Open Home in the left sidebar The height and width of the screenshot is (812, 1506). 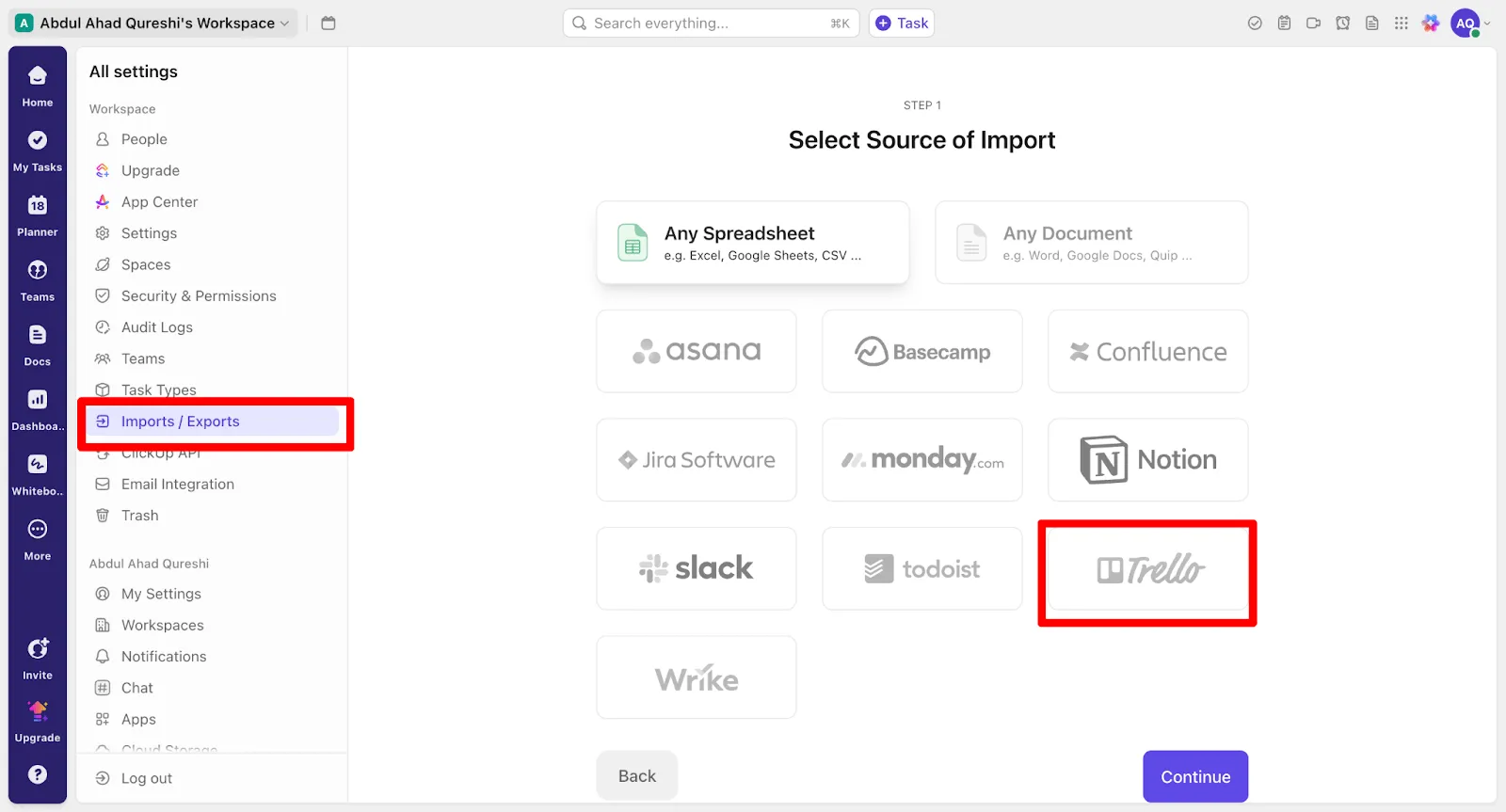(x=38, y=86)
